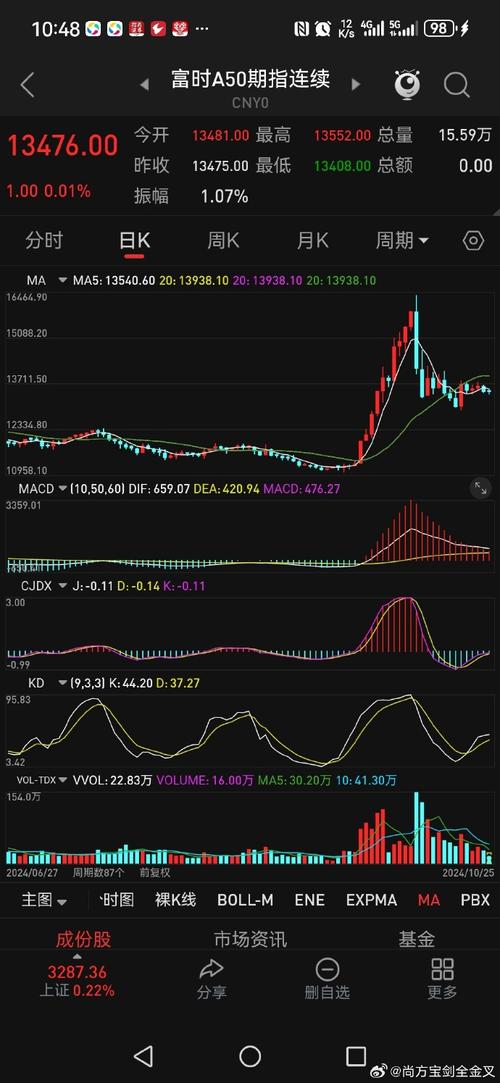500x1083 pixels.
Task: Open the assistant robot icon
Action: coord(407,84)
